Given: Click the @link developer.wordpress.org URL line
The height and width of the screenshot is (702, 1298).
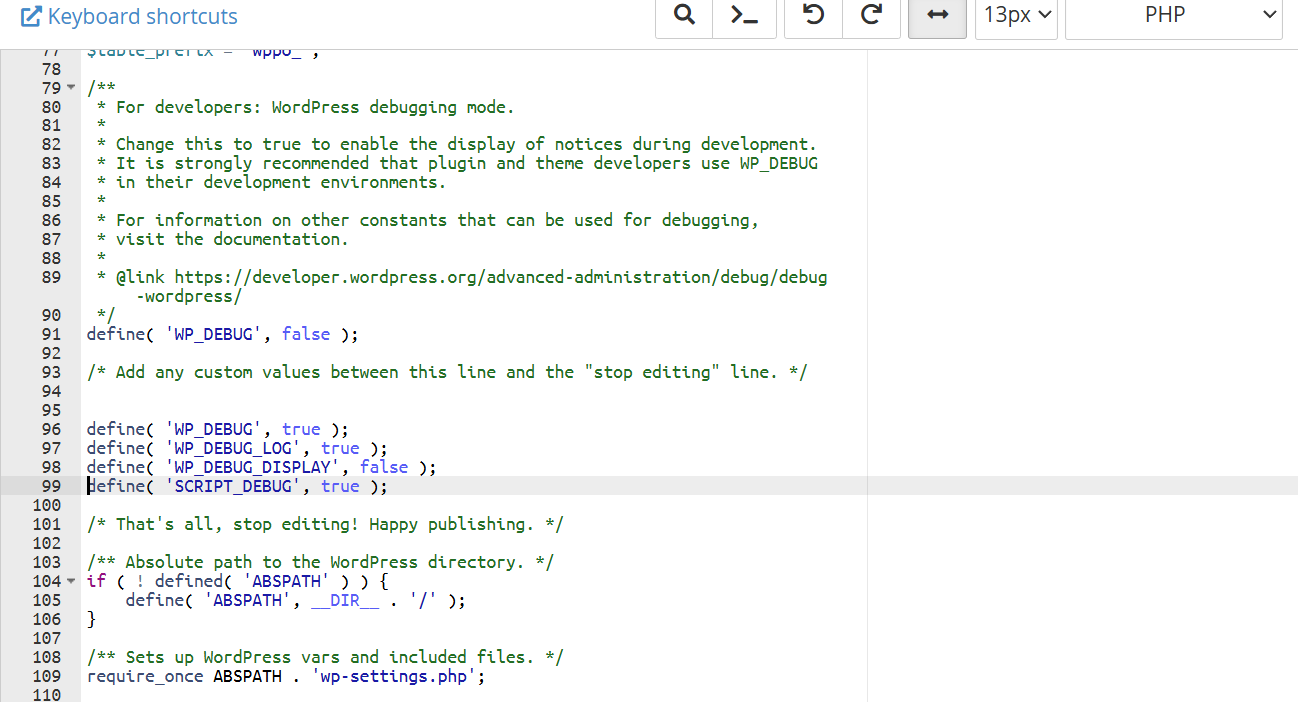Looking at the screenshot, I should [x=462, y=277].
